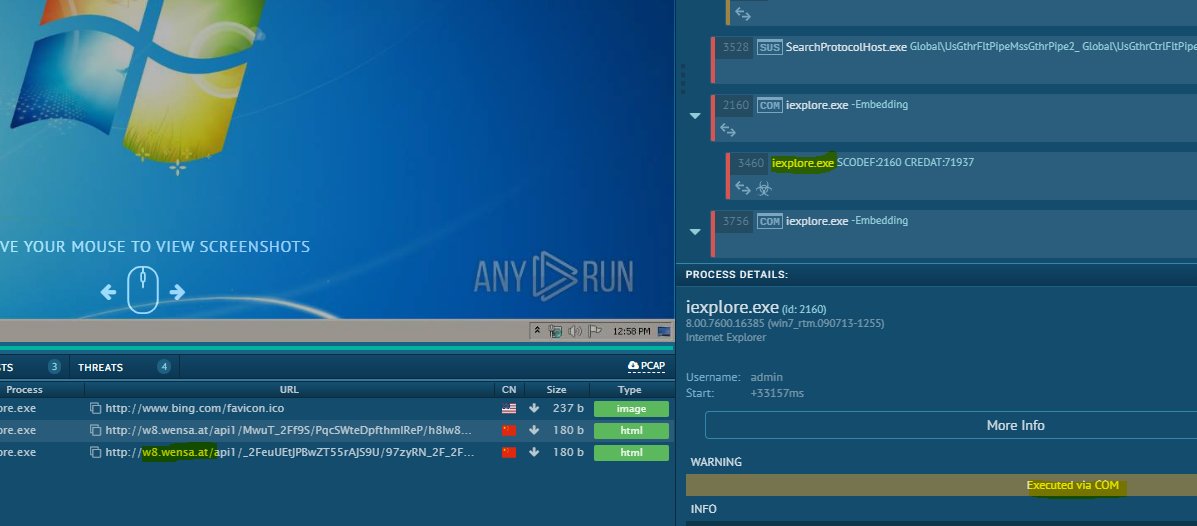The height and width of the screenshot is (526, 1197).
Task: Click the Username admin value
Action: click(766, 377)
